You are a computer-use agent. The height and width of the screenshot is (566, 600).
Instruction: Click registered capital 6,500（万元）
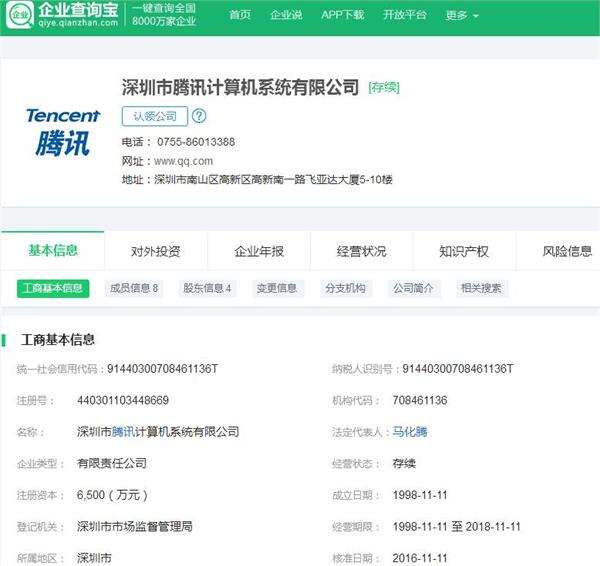point(112,495)
